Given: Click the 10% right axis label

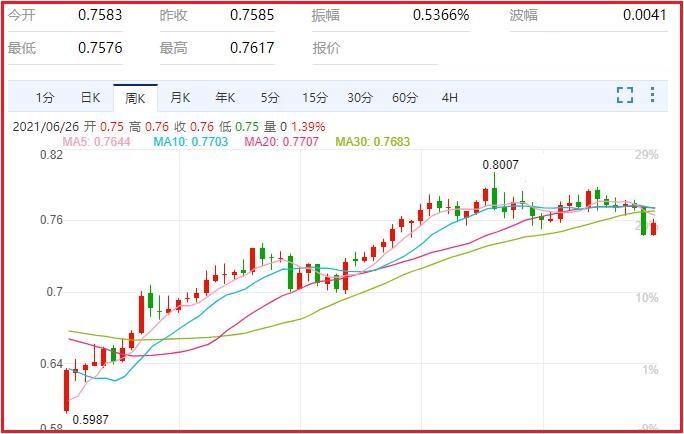Looking at the screenshot, I should tap(646, 298).
